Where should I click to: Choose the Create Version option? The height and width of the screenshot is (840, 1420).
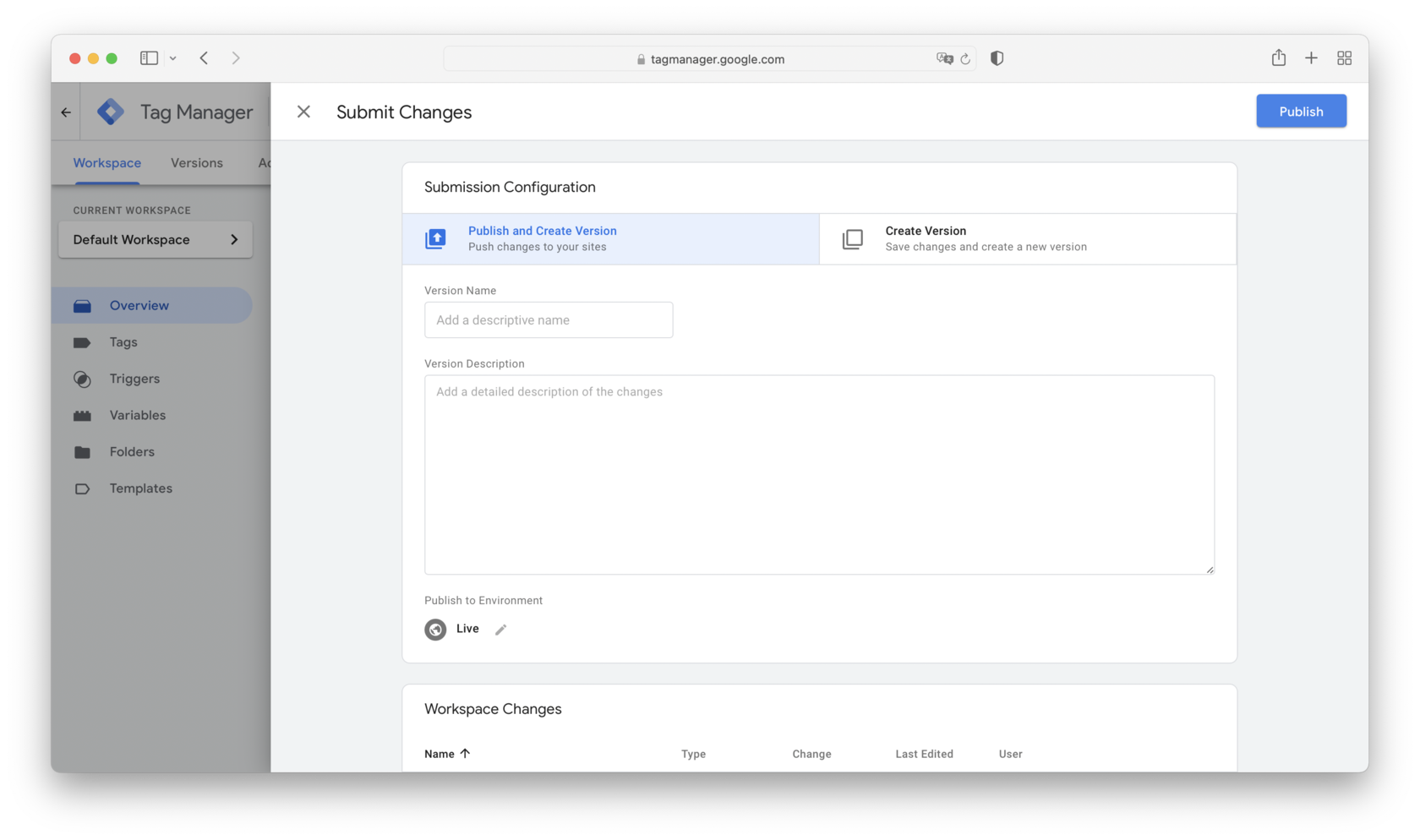[986, 238]
